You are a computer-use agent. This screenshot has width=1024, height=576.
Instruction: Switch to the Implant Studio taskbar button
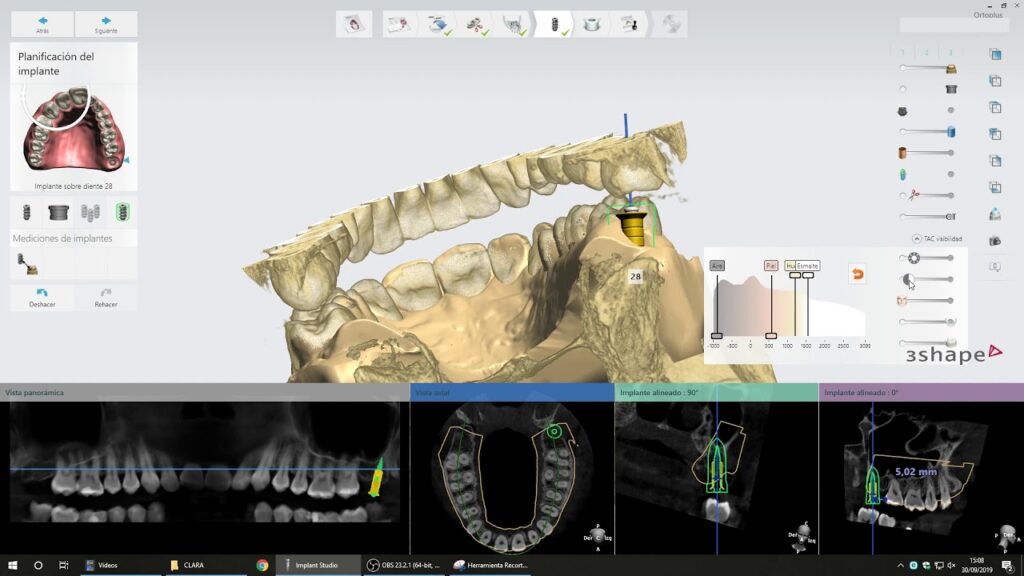pyautogui.click(x=317, y=566)
